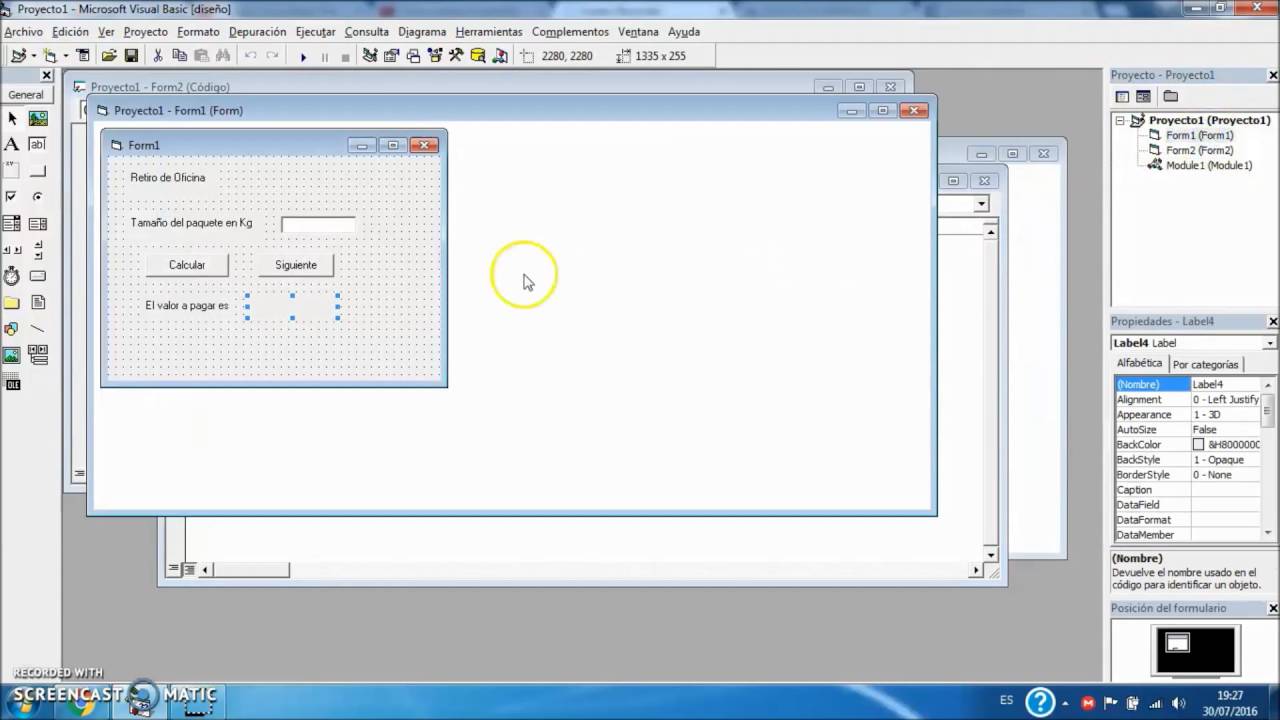
Task: Select the CommandButton control tool
Action: [x=38, y=171]
